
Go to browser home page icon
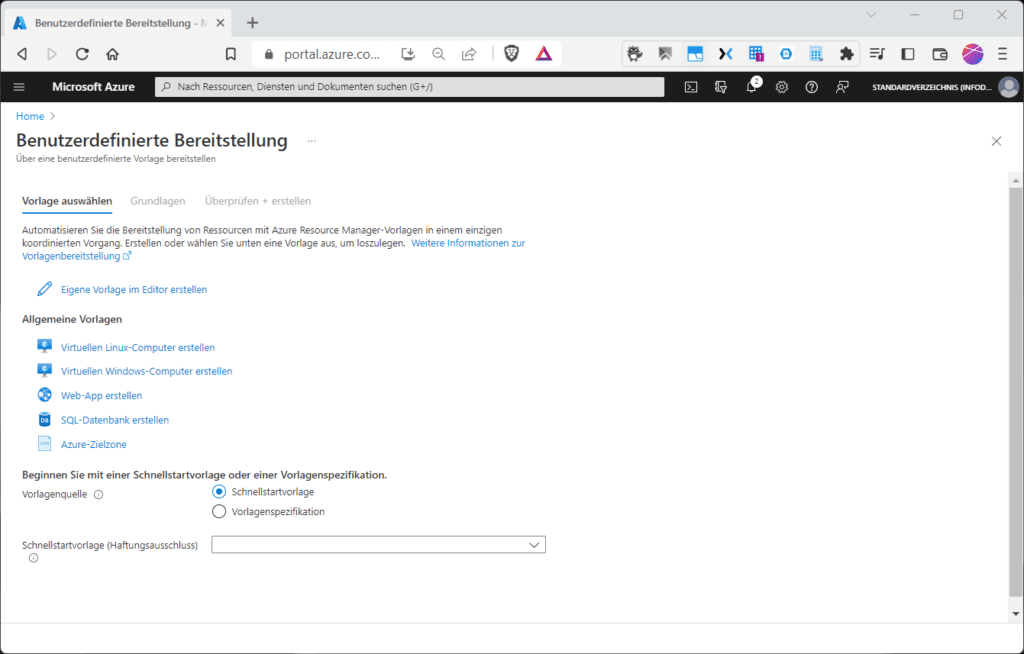click(112, 54)
